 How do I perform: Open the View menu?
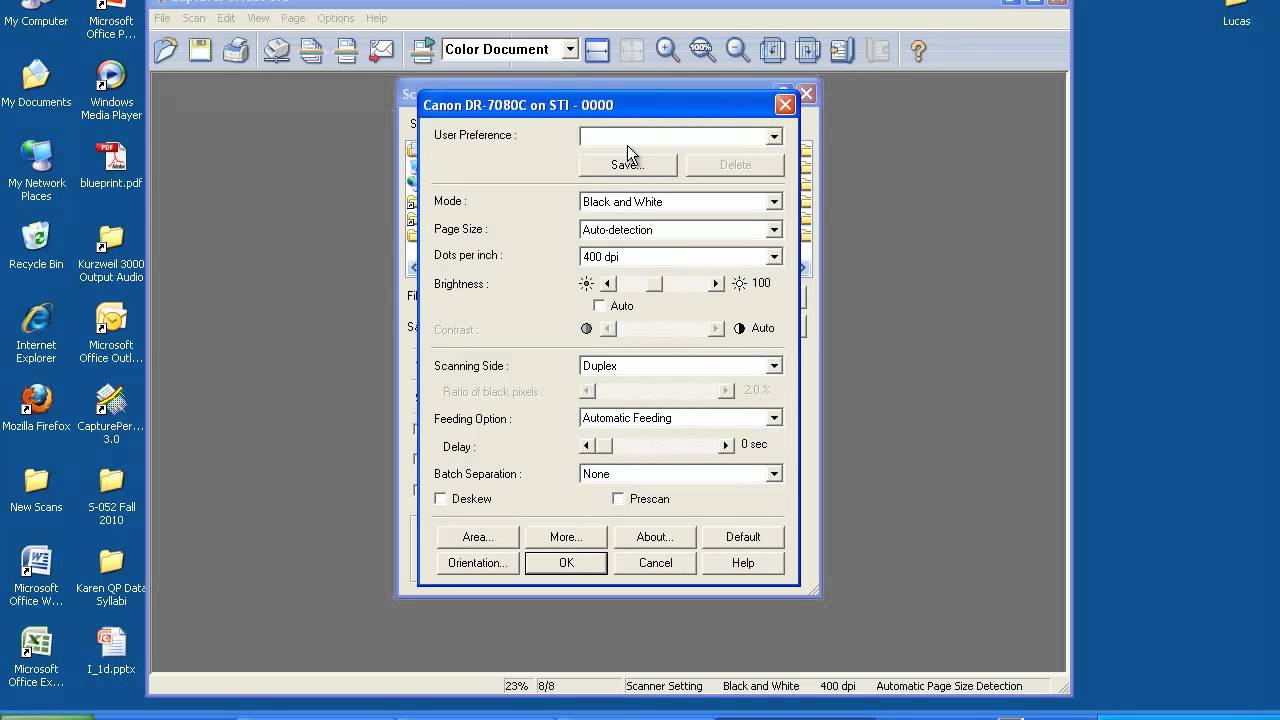coord(258,18)
